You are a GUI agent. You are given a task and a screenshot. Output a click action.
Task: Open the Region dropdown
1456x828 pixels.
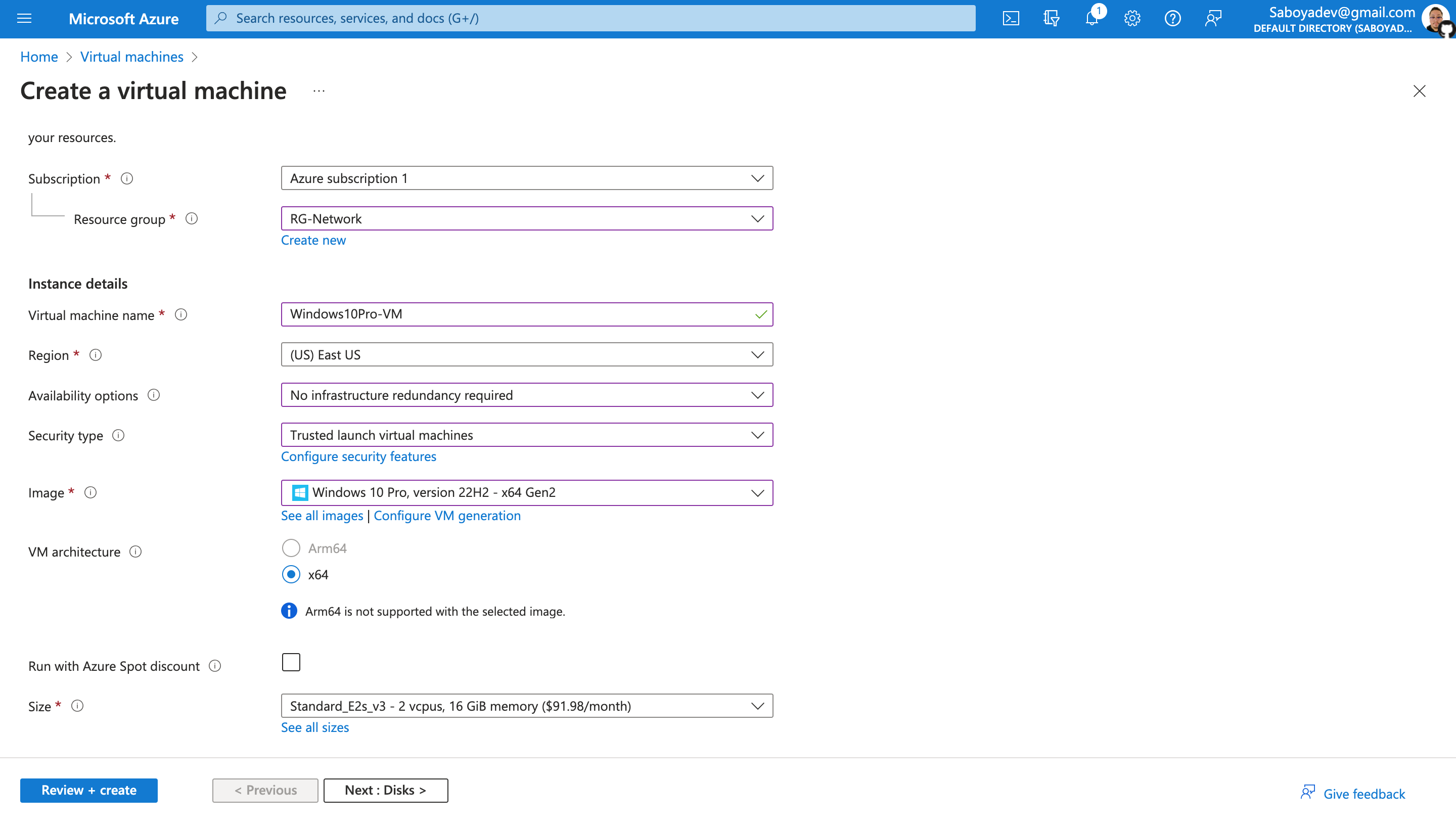tap(526, 355)
